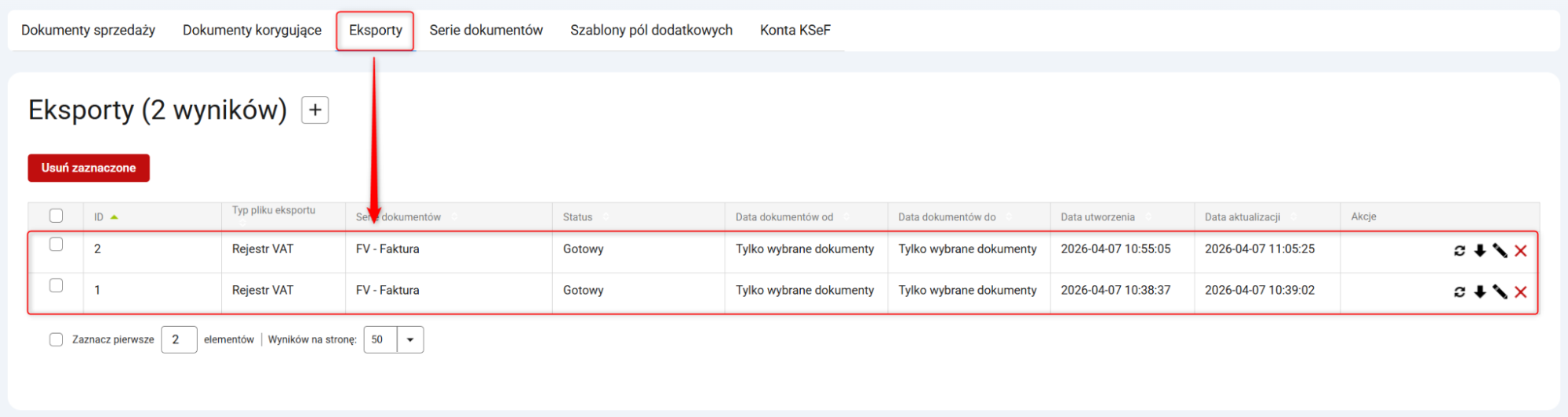Sort table by ID column header
The image size is (1568, 417).
99,217
